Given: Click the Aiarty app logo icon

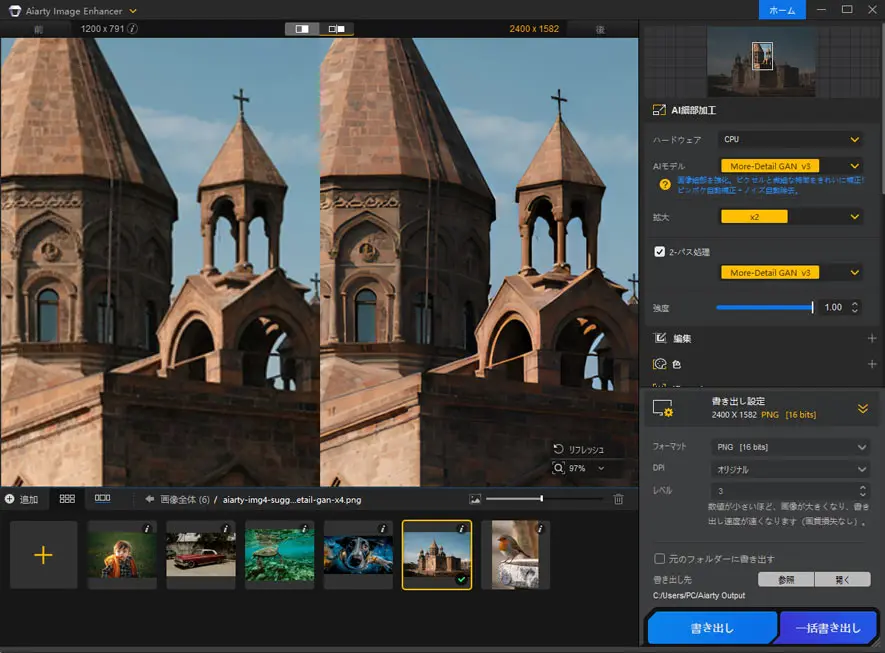Looking at the screenshot, I should (15, 11).
